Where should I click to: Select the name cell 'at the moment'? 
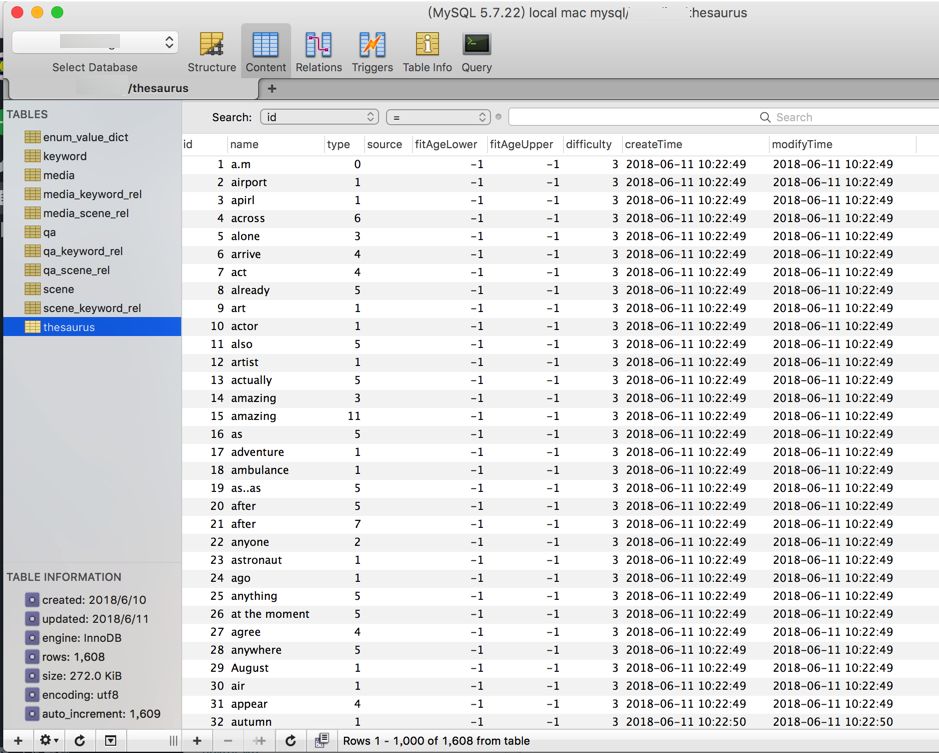pos(270,614)
